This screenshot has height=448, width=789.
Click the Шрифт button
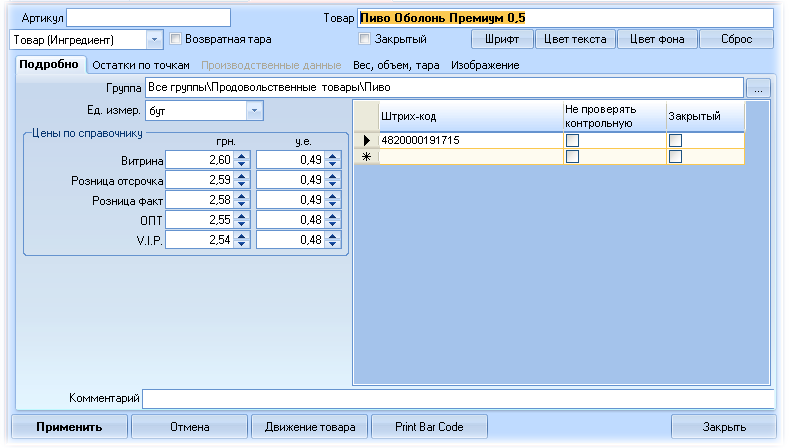pyautogui.click(x=502, y=39)
